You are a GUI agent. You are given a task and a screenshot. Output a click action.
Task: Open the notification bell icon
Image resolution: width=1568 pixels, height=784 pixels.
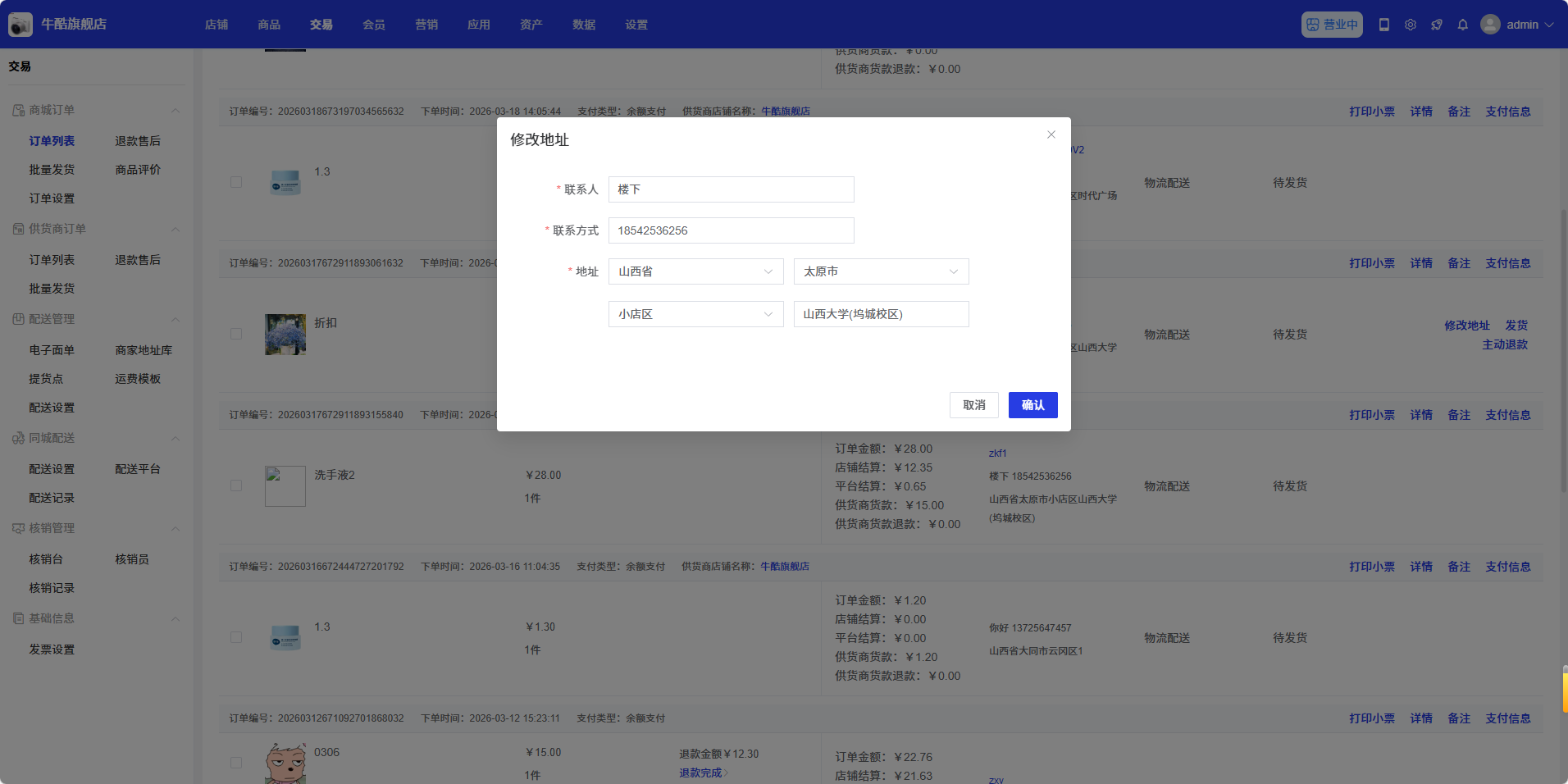(x=1462, y=25)
